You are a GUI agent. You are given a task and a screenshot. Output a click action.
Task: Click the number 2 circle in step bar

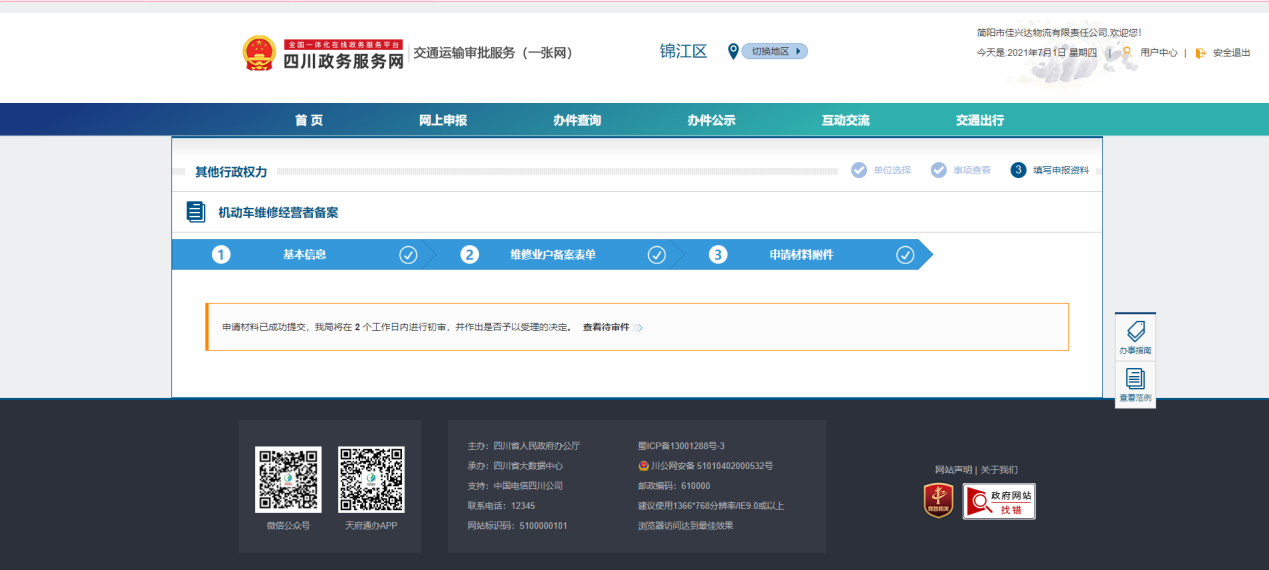469,255
